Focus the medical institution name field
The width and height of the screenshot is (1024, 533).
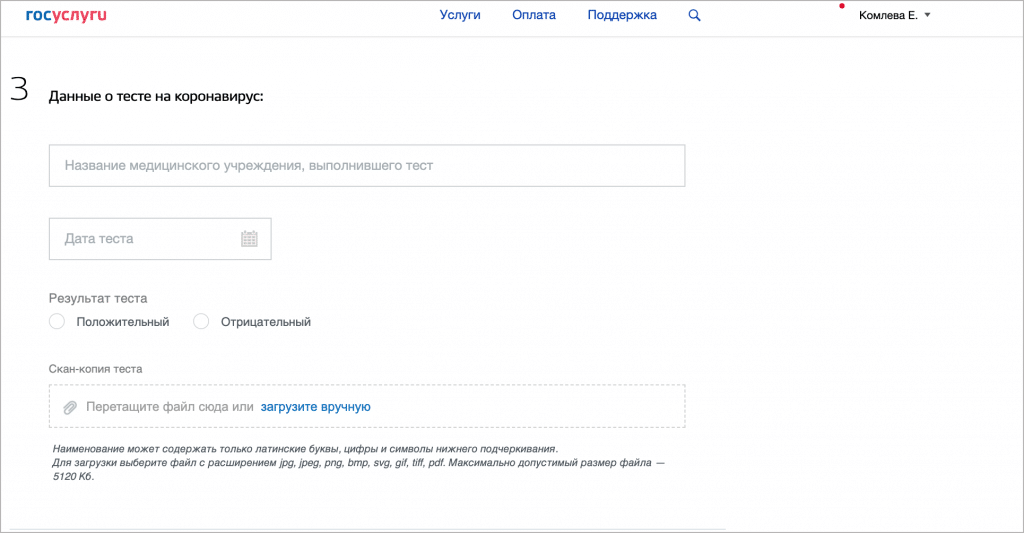point(367,166)
